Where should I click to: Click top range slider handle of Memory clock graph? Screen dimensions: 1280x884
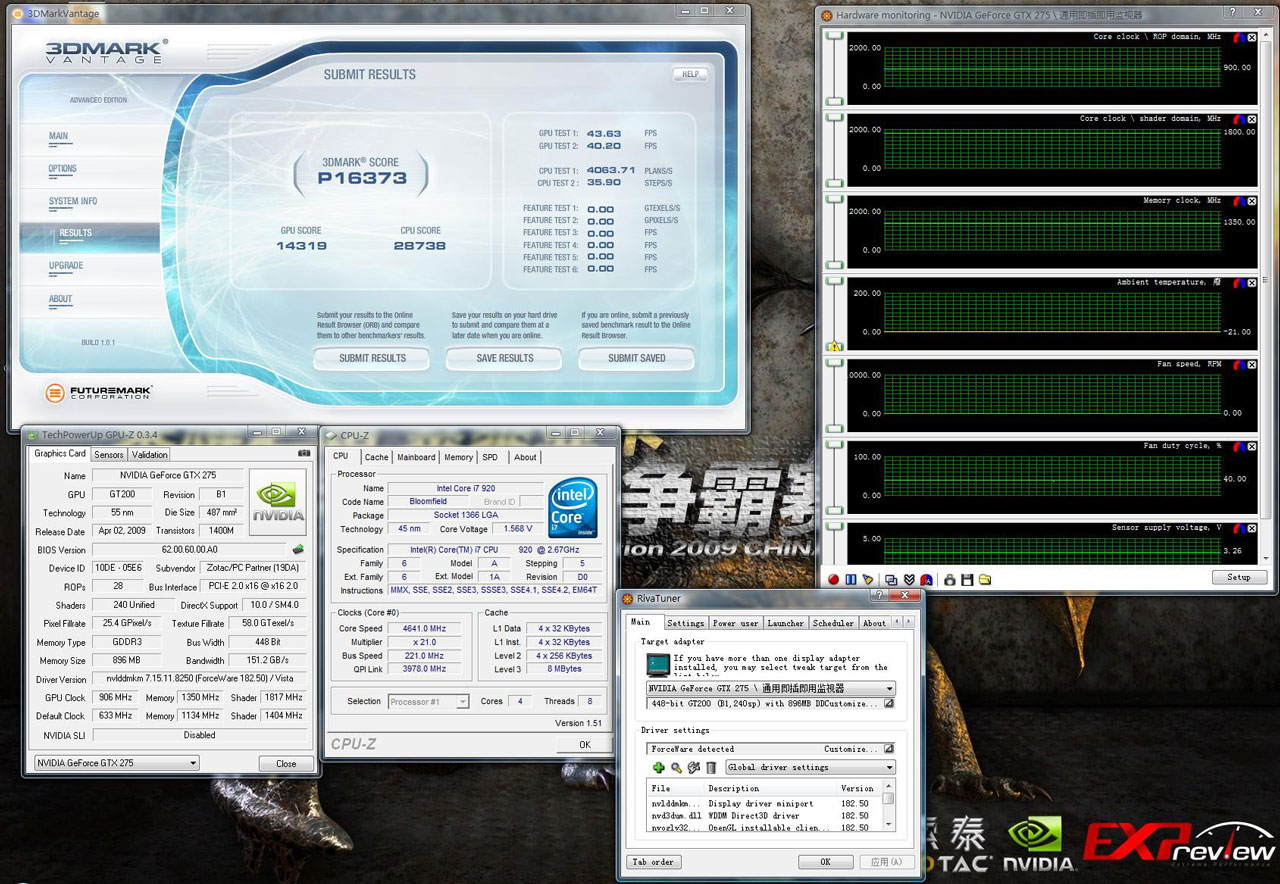point(833,200)
